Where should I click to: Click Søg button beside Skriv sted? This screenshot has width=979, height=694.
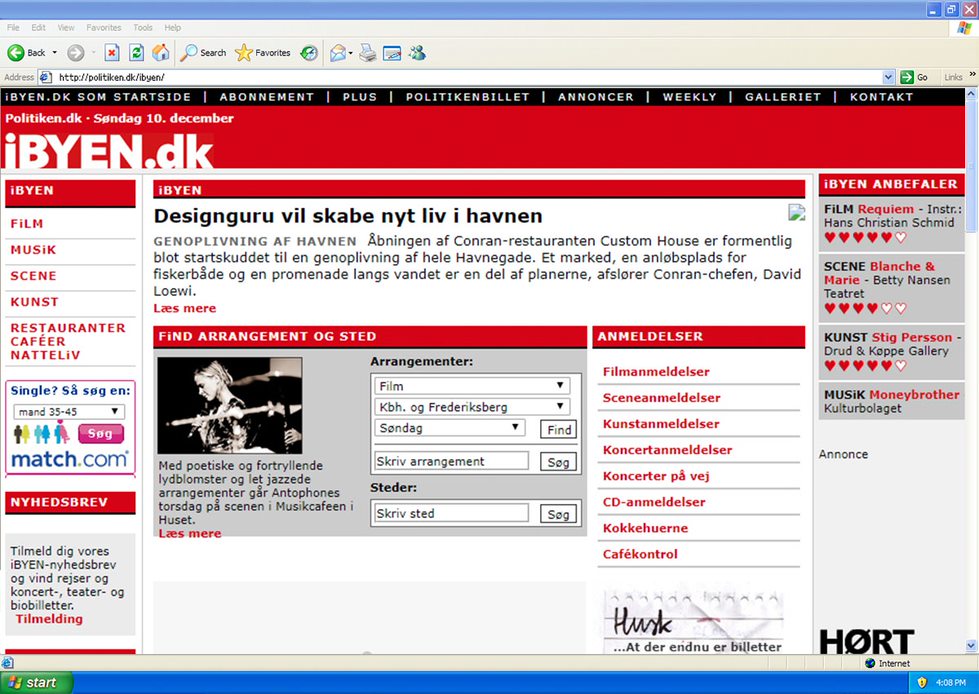(x=558, y=514)
